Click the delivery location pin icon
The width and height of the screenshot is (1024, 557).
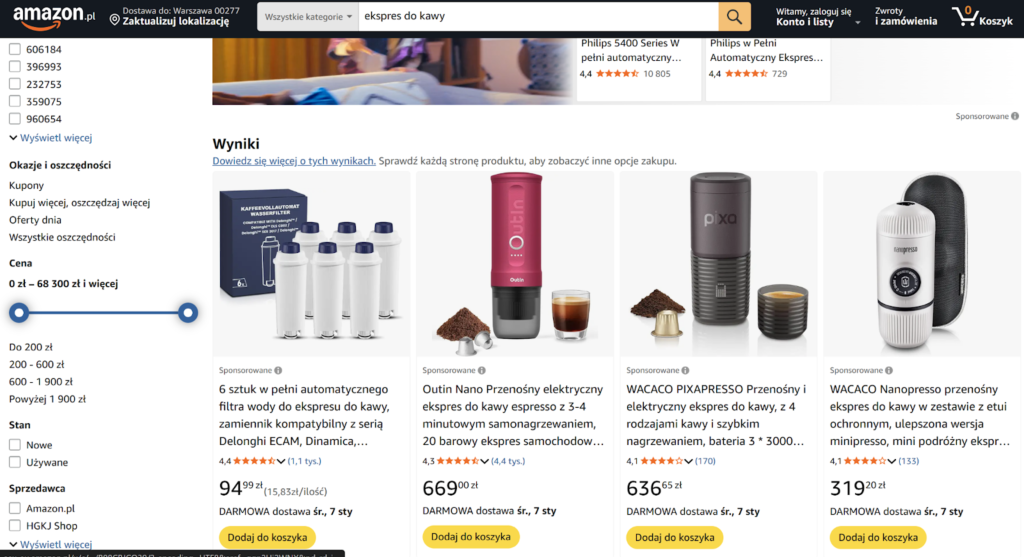click(114, 20)
